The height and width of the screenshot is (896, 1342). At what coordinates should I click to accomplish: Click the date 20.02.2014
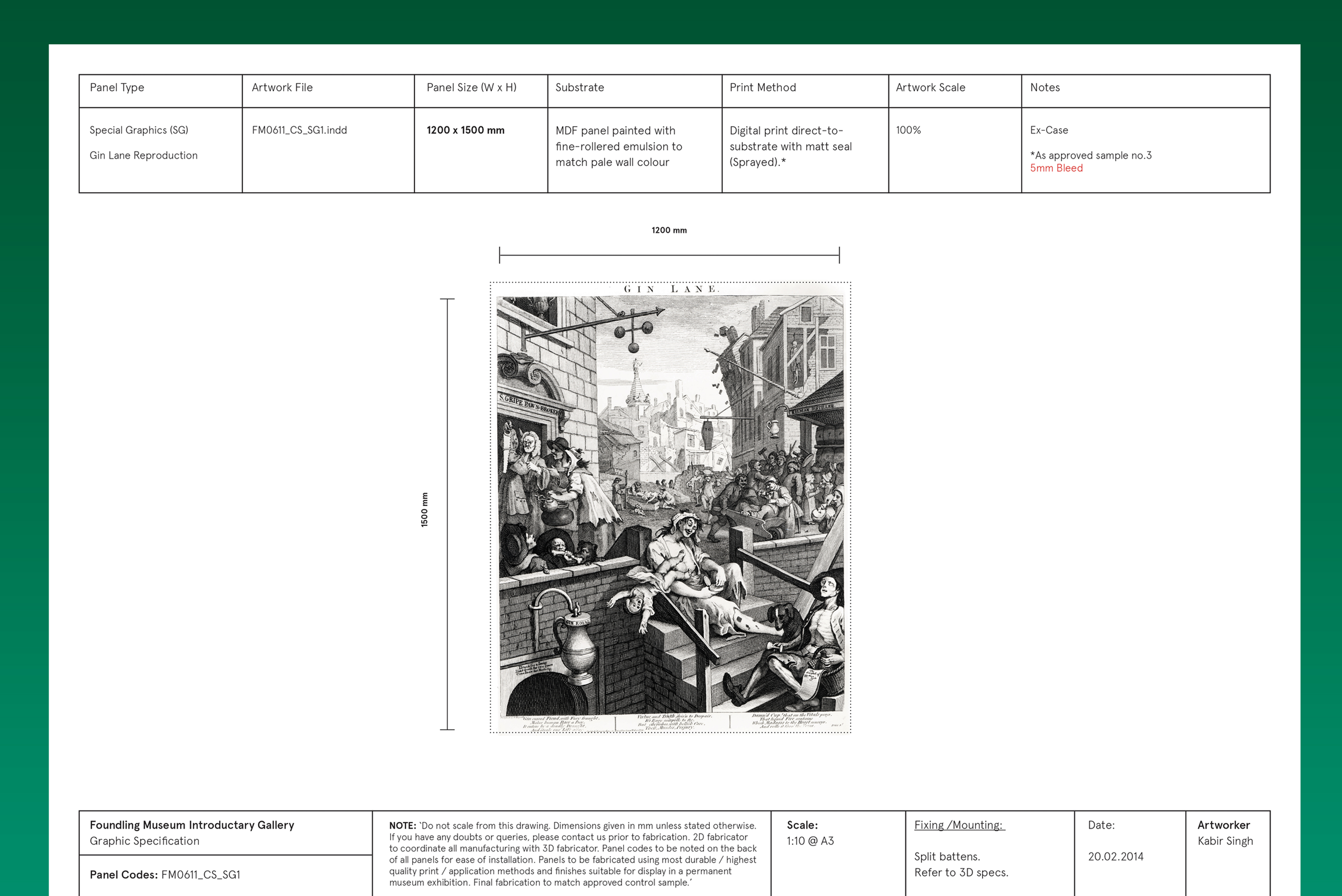pos(1115,857)
